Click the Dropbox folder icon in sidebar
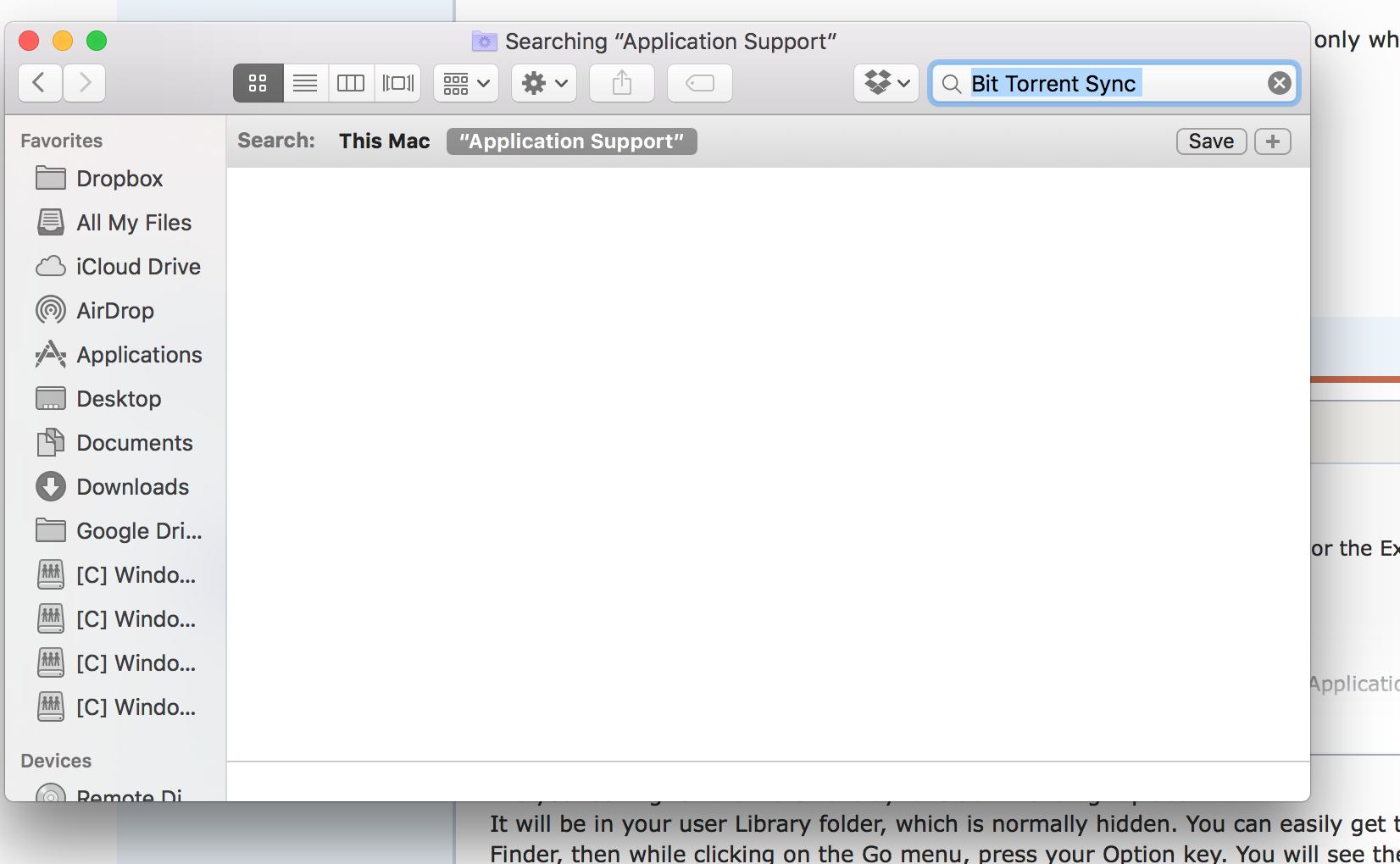1400x864 pixels. [51, 178]
